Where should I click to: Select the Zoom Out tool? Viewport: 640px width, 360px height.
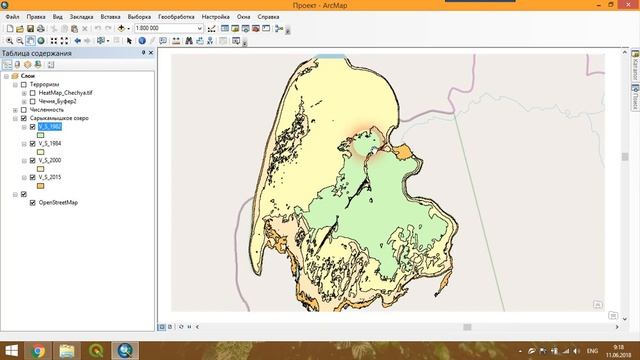pyautogui.click(x=20, y=41)
